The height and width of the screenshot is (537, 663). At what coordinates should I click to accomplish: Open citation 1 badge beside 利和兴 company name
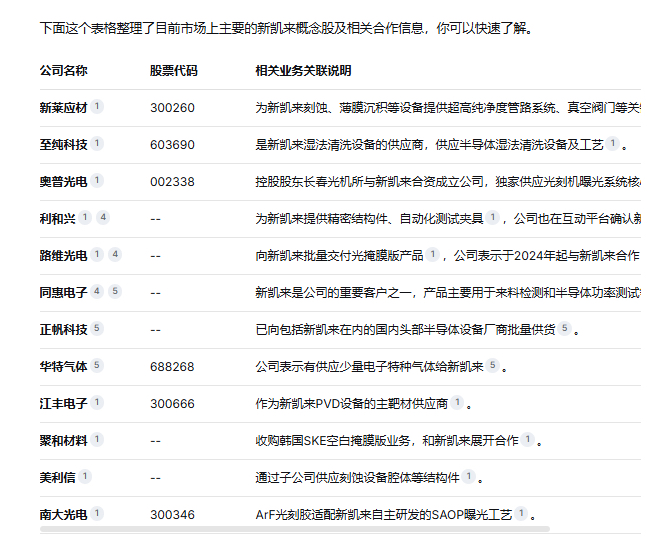pos(85,218)
